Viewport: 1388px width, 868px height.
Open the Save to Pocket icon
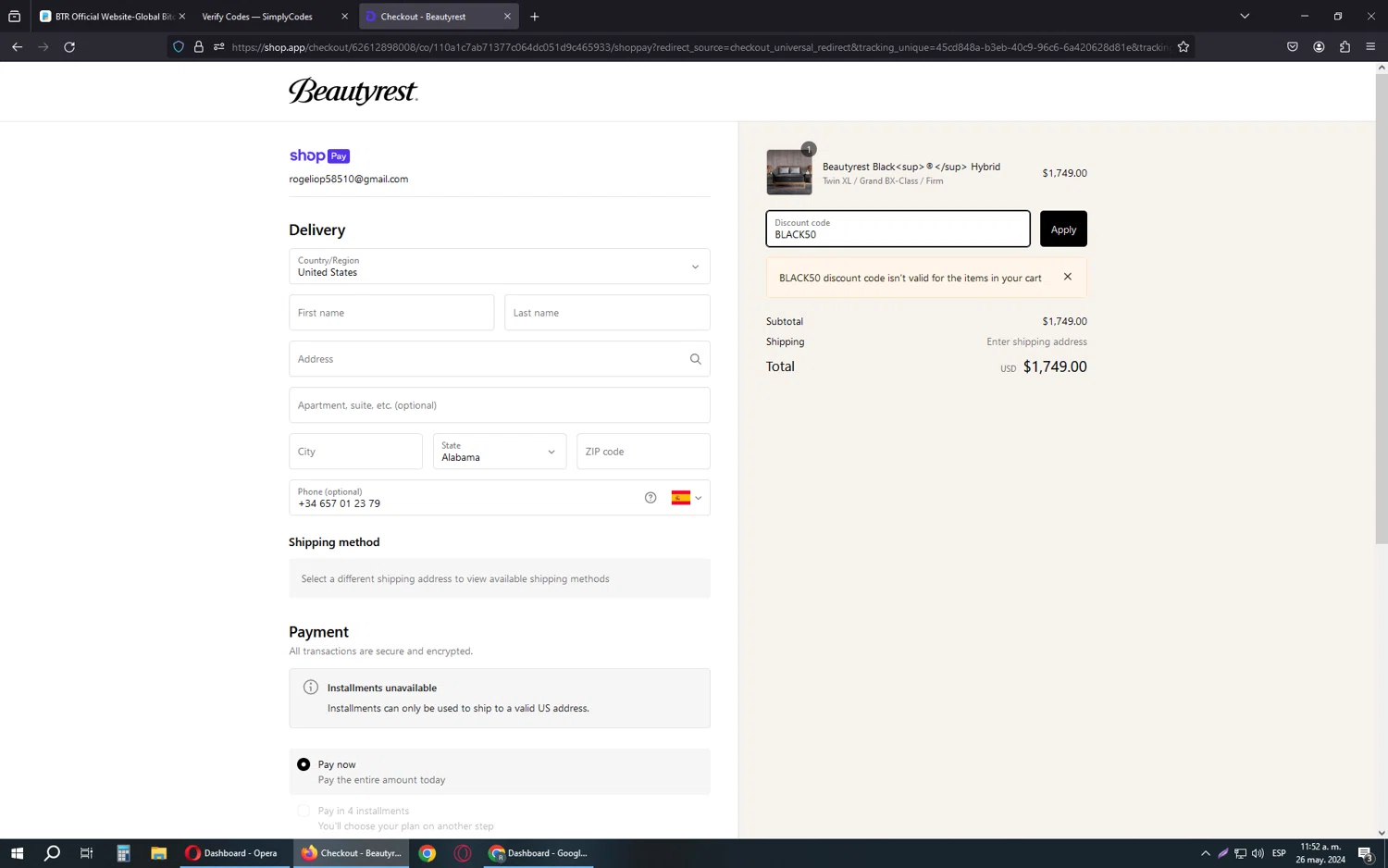click(x=1293, y=46)
